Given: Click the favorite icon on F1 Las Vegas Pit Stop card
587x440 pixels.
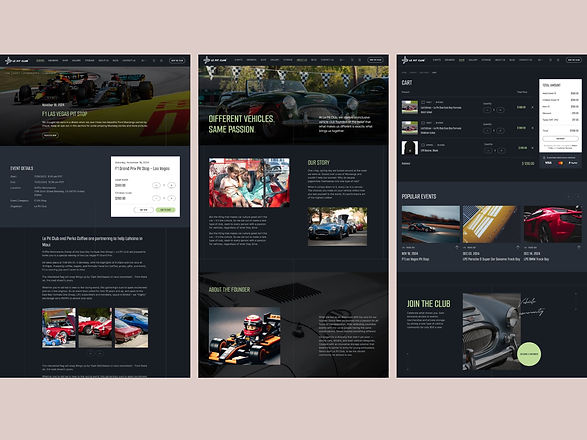Looking at the screenshot, I should click(457, 247).
